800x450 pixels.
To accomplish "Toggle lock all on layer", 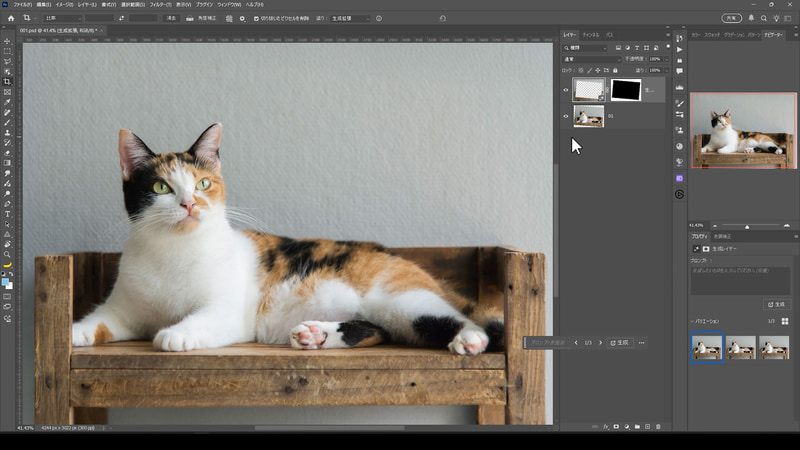I will [x=615, y=70].
